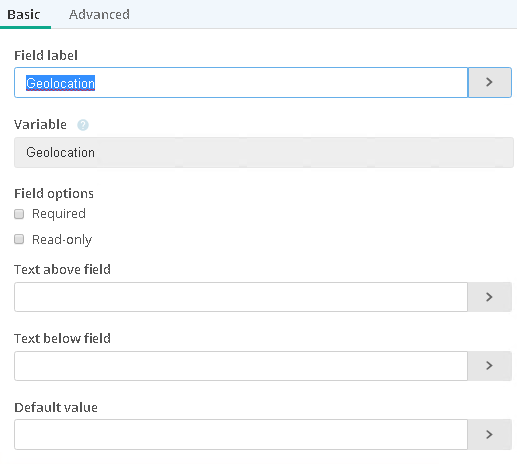Focus the Default value input
The height and width of the screenshot is (464, 517).
(x=241, y=434)
